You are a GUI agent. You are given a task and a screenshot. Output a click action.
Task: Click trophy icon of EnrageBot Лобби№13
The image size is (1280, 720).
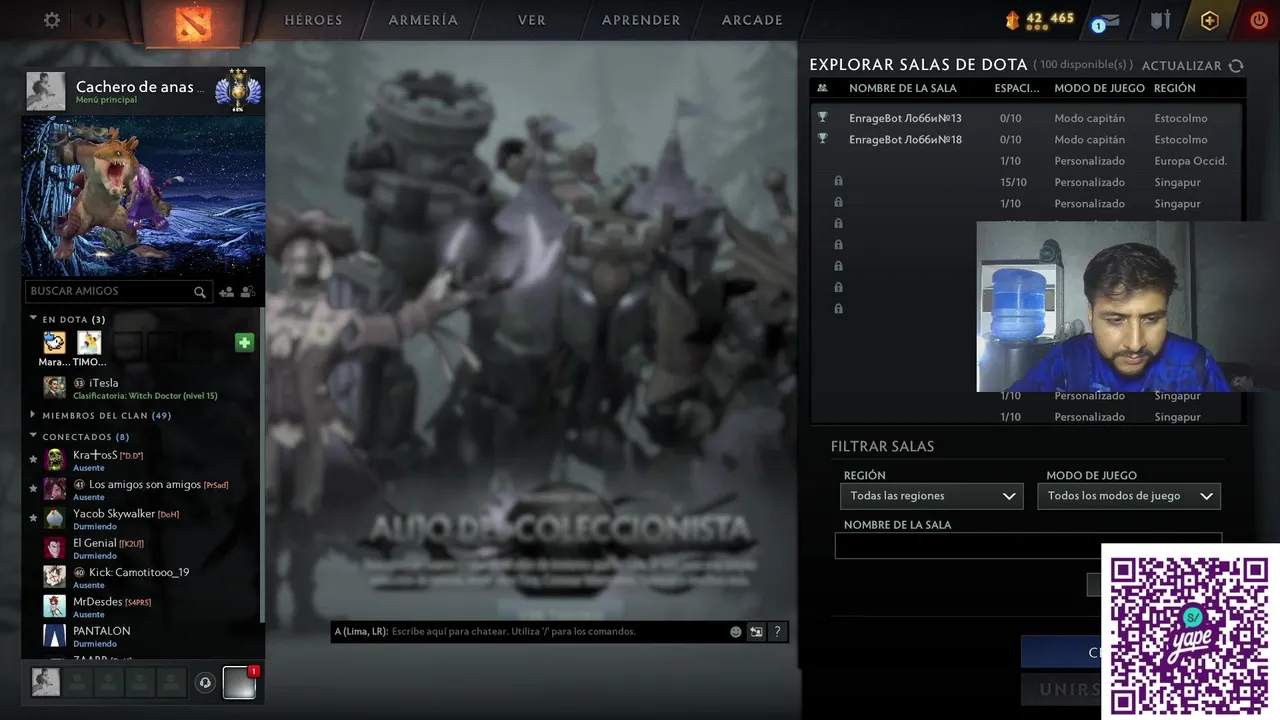(822, 118)
